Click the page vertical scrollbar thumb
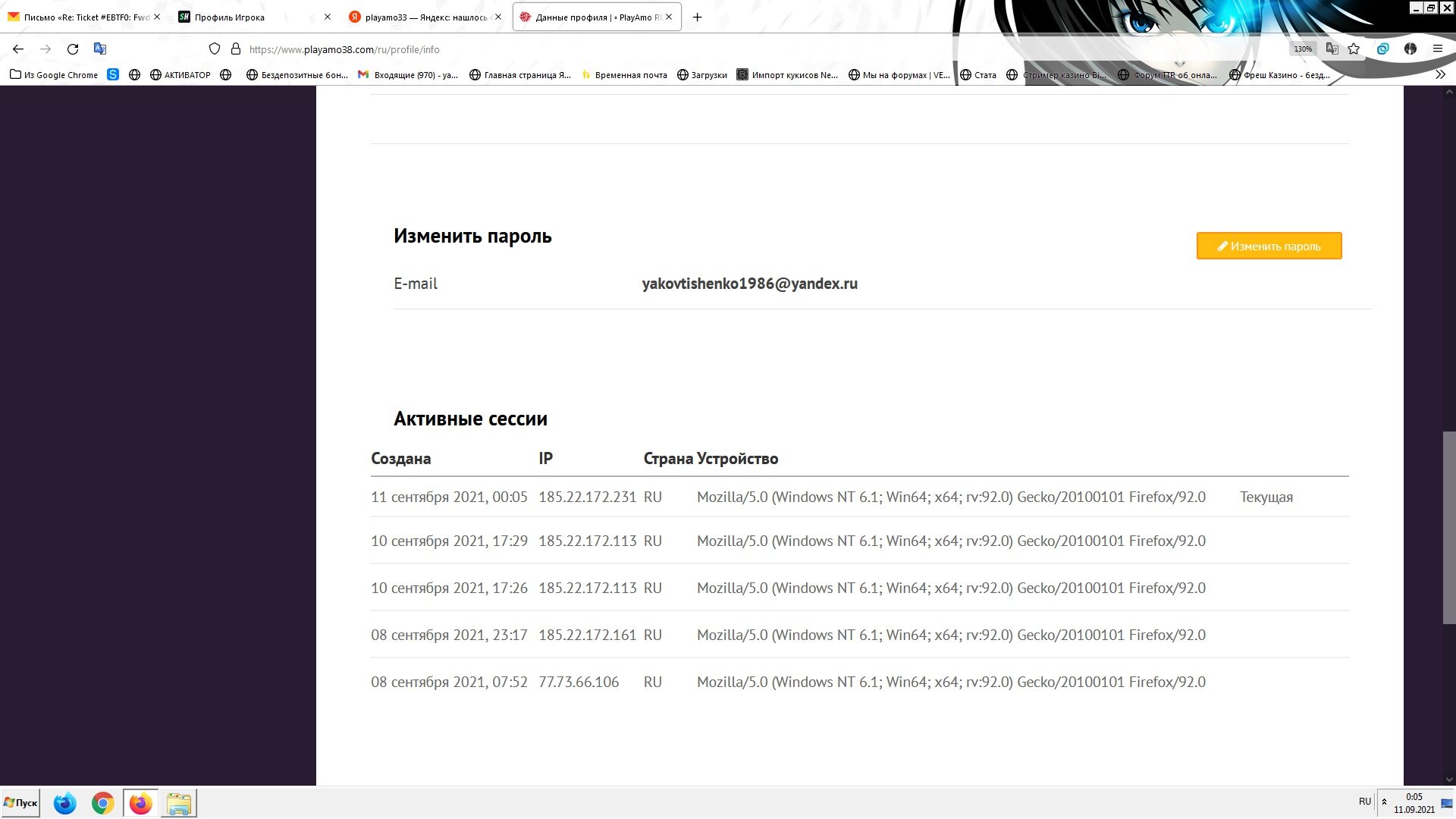 1448,527
